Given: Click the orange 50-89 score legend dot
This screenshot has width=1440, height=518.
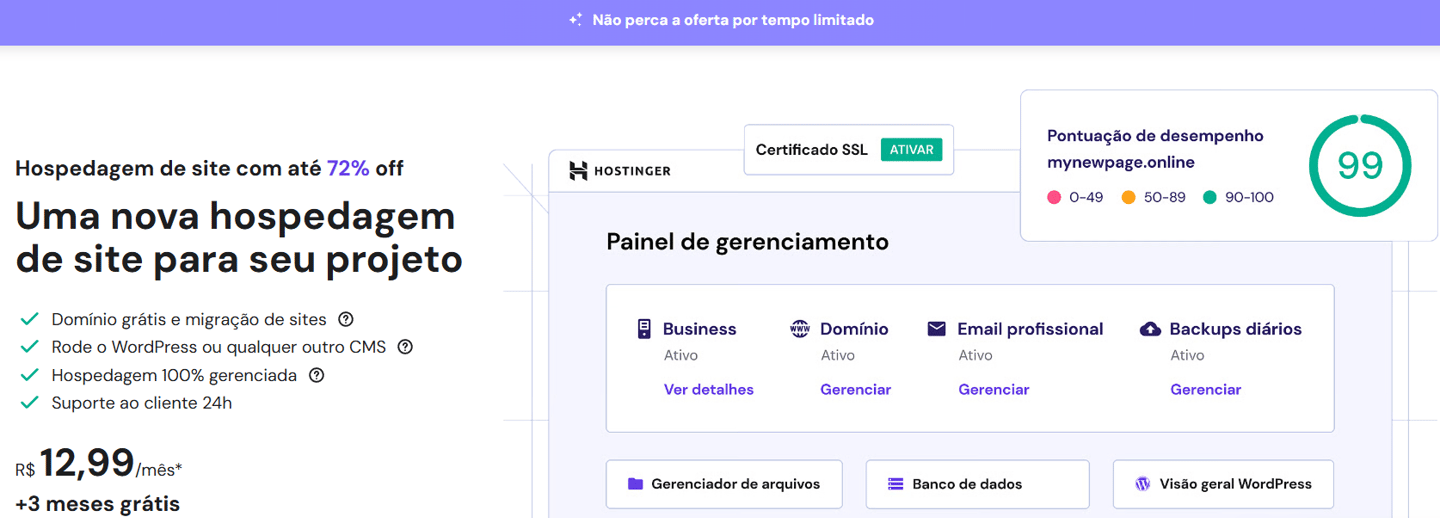Looking at the screenshot, I should point(1129,198).
